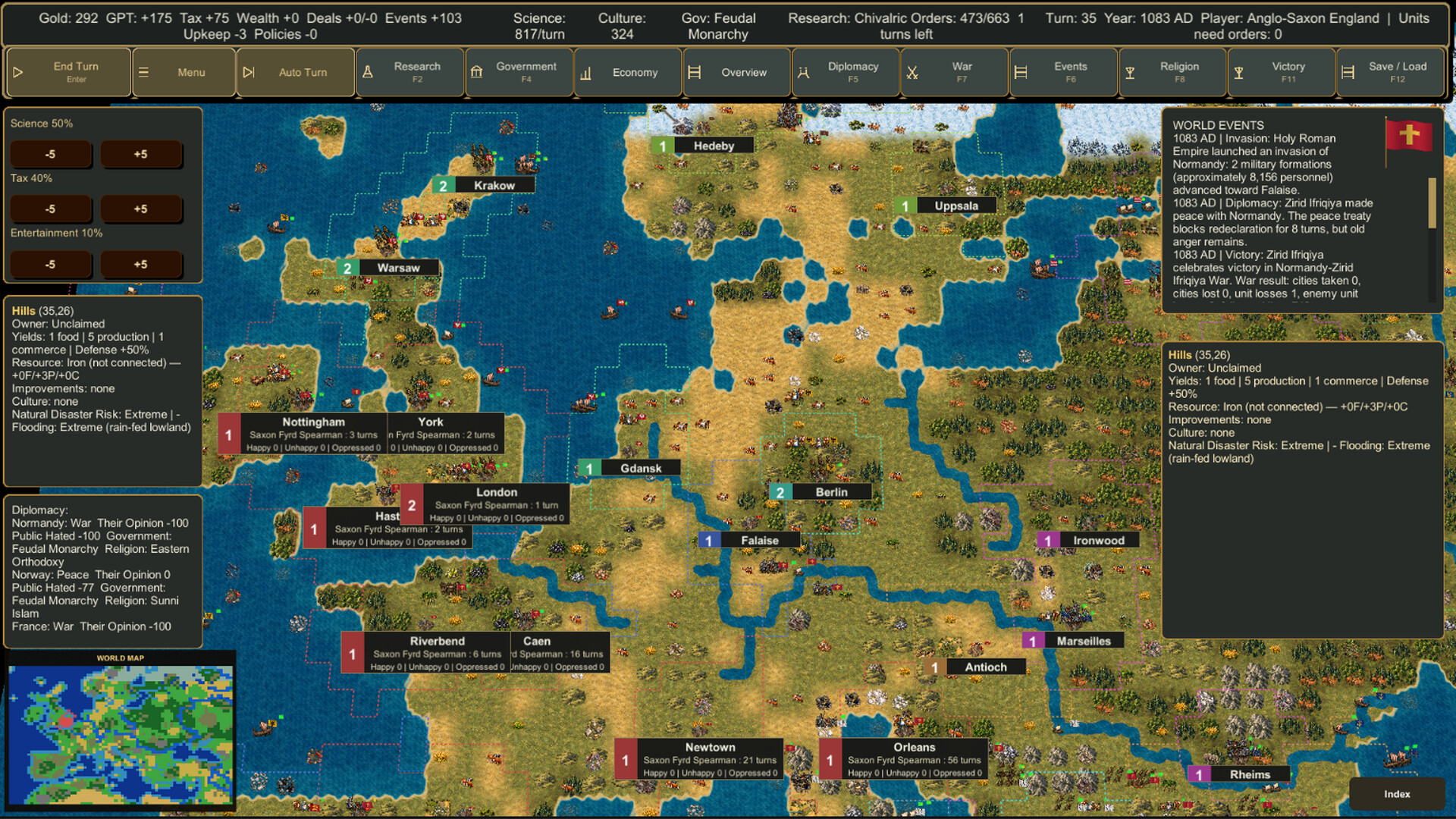Select the Newtown city label
This screenshot has width=1456, height=819.
[698, 759]
